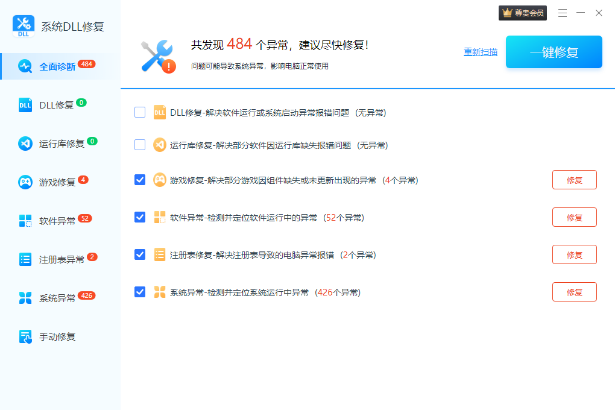Viewport: 615px width, 410px height.
Task: Click the 重新扫描 link
Action: [479, 52]
